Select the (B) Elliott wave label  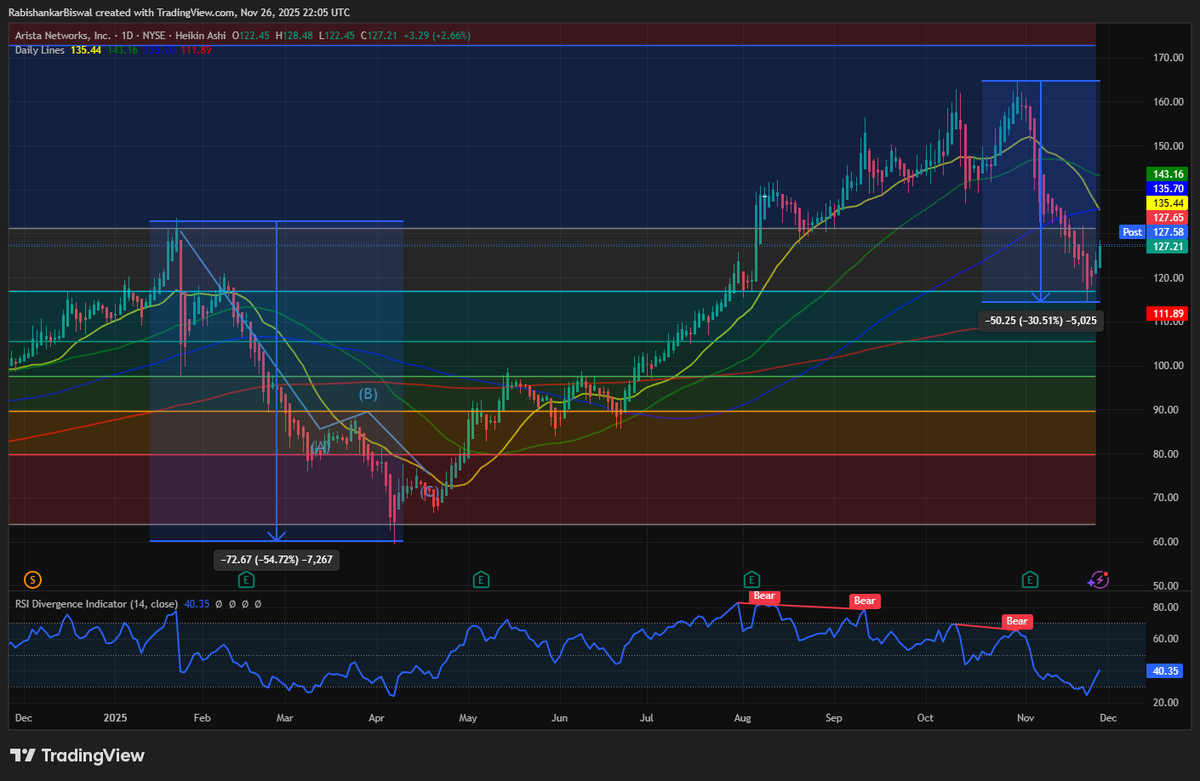[x=368, y=395]
